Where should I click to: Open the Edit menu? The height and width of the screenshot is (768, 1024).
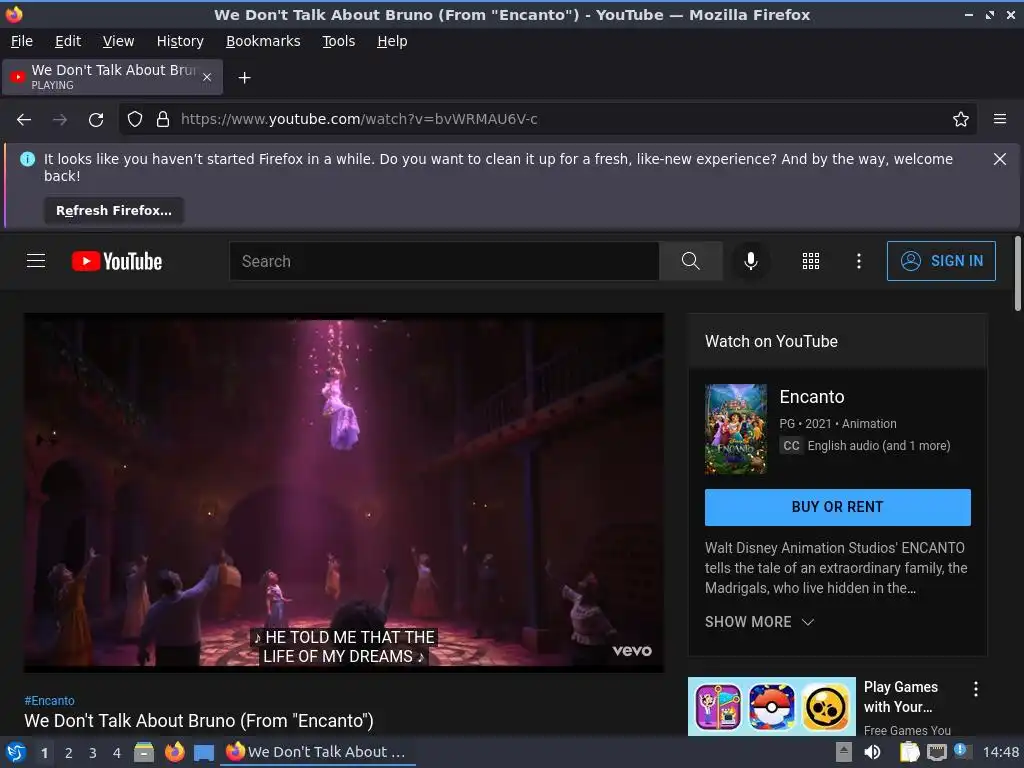pyautogui.click(x=68, y=41)
